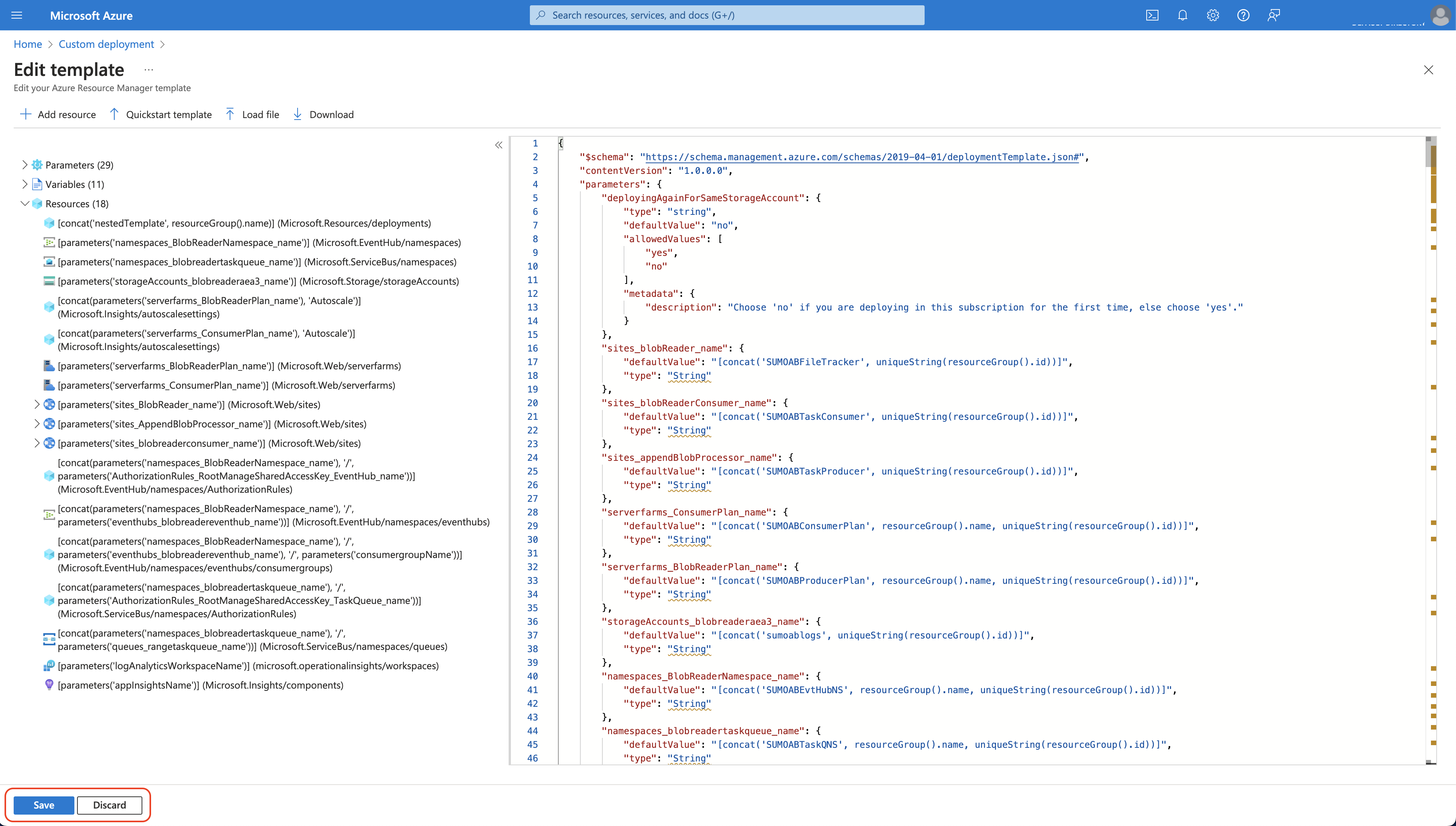Viewport: 1456px width, 826px height.
Task: Open the notifications bell
Action: 1183,15
